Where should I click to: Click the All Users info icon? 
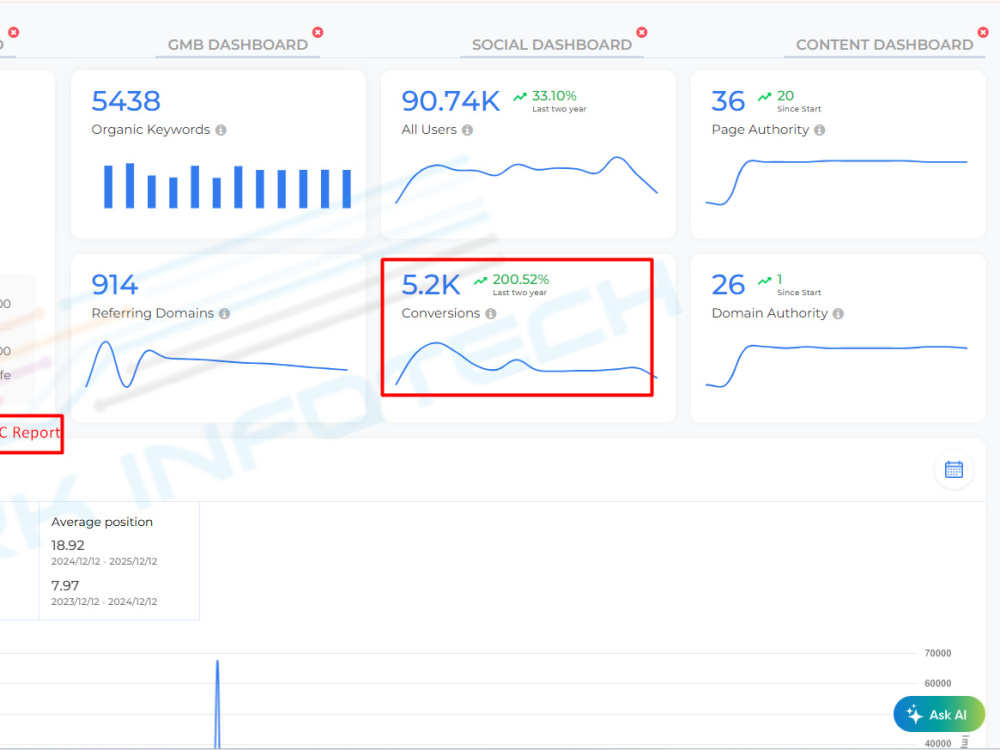pos(467,130)
